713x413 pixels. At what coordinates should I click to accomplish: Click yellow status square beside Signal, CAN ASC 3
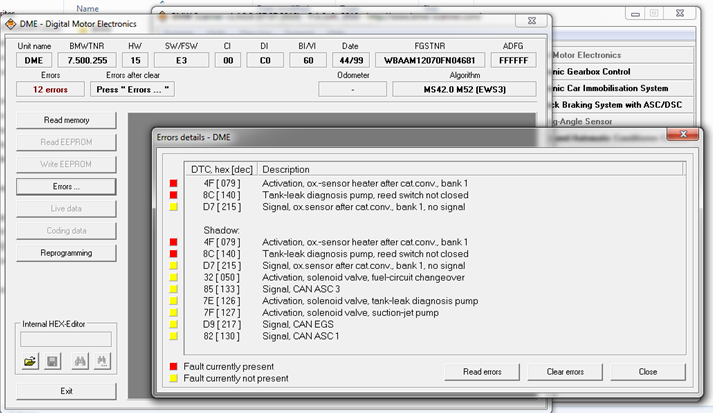[x=173, y=290]
